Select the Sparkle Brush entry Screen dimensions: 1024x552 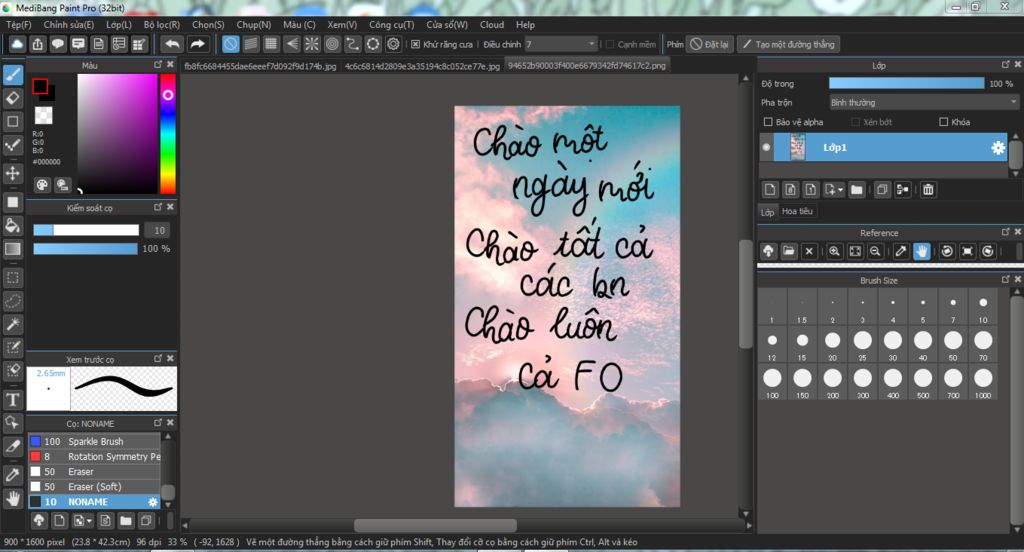(x=95, y=442)
